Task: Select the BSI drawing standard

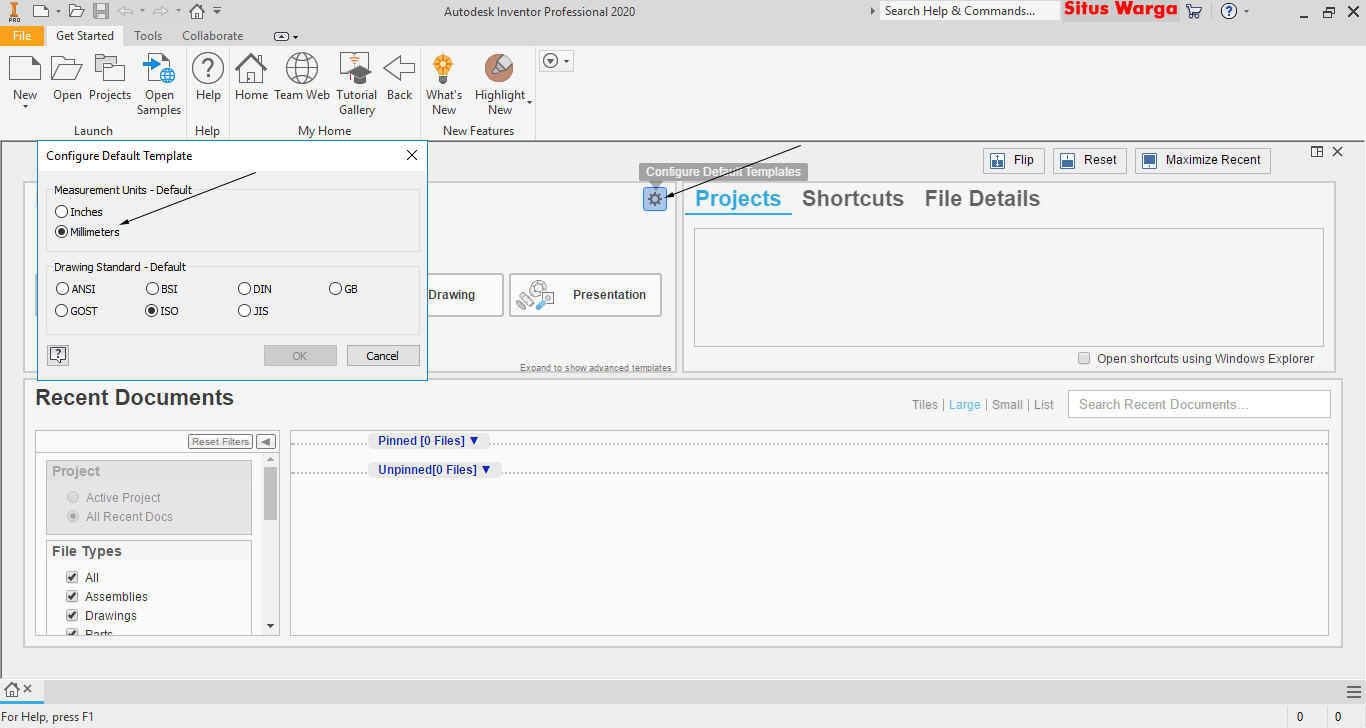Action: (x=152, y=289)
